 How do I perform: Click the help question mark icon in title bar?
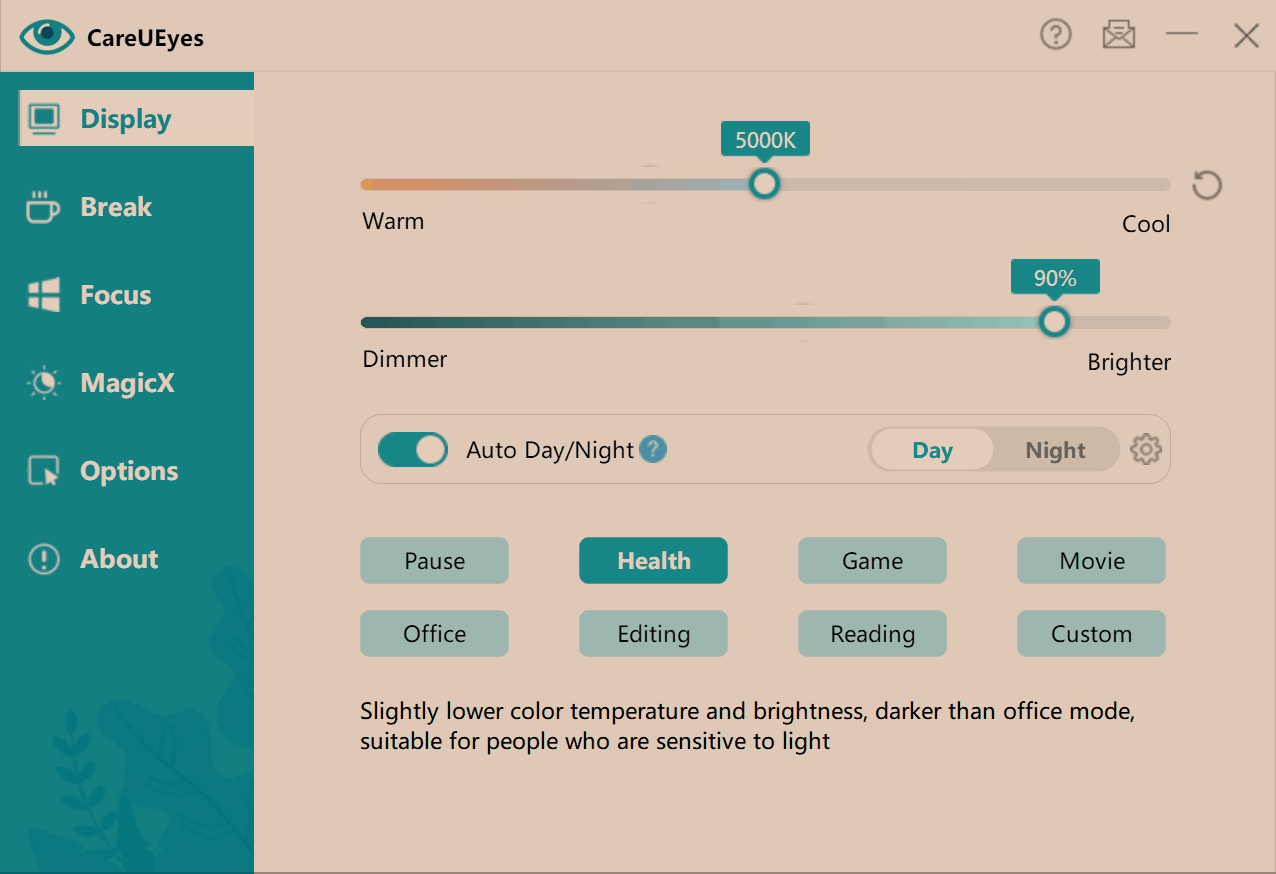click(x=1056, y=36)
